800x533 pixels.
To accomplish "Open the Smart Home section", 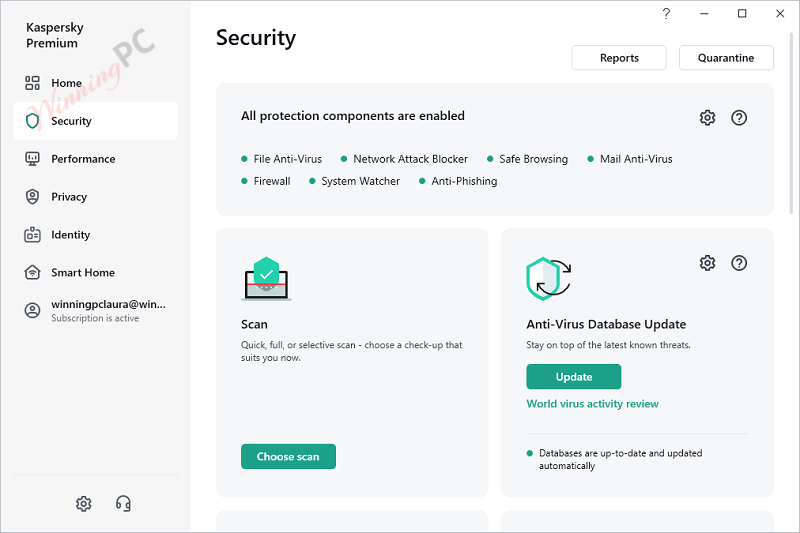I will point(95,272).
